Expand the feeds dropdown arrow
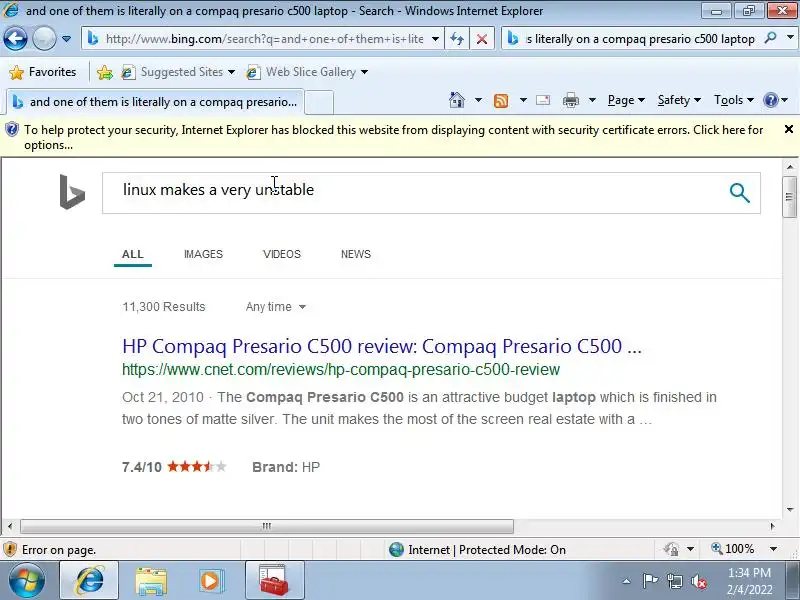The image size is (800, 600). point(523,100)
